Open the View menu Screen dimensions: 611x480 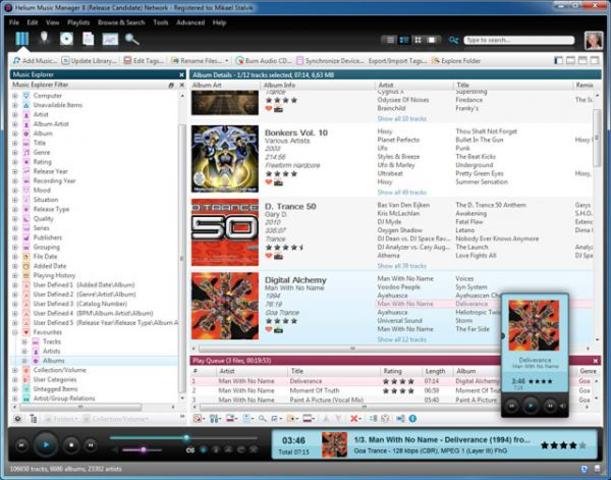point(53,23)
